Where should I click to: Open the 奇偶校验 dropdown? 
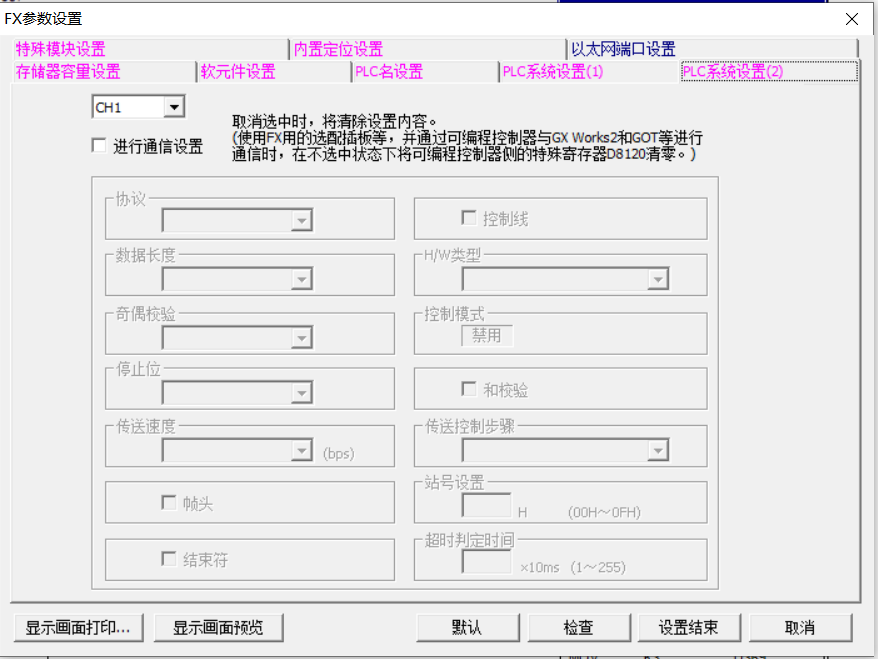pos(301,338)
